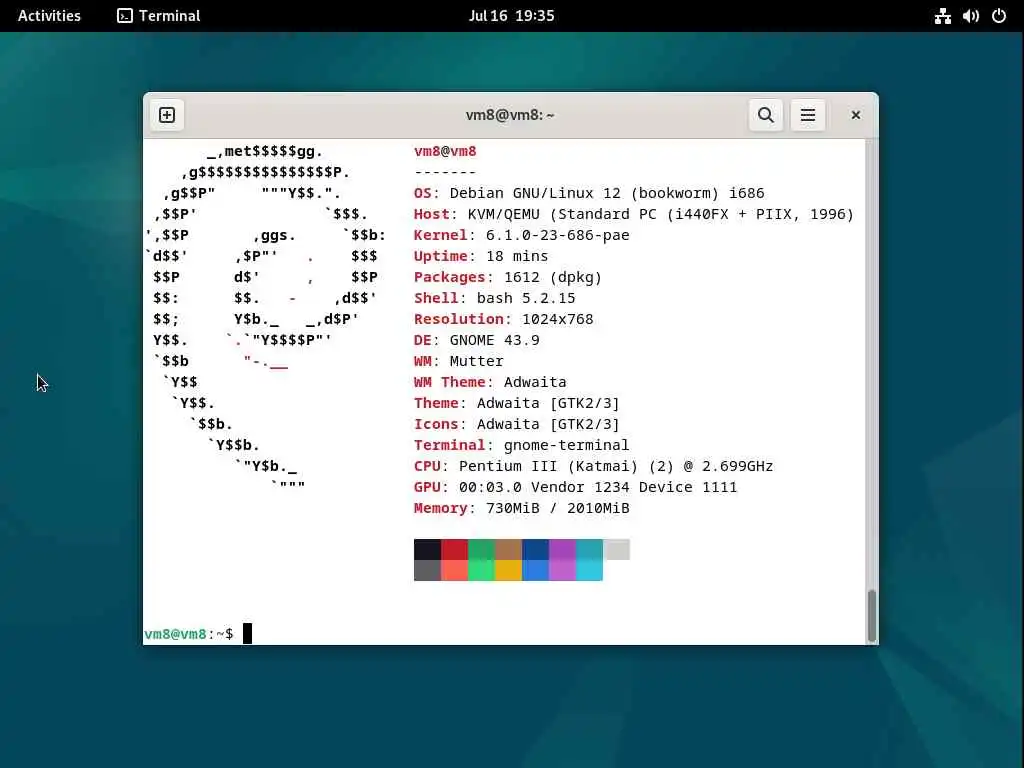Click kernel version '6.1.0-23-686-pae'

coord(558,235)
